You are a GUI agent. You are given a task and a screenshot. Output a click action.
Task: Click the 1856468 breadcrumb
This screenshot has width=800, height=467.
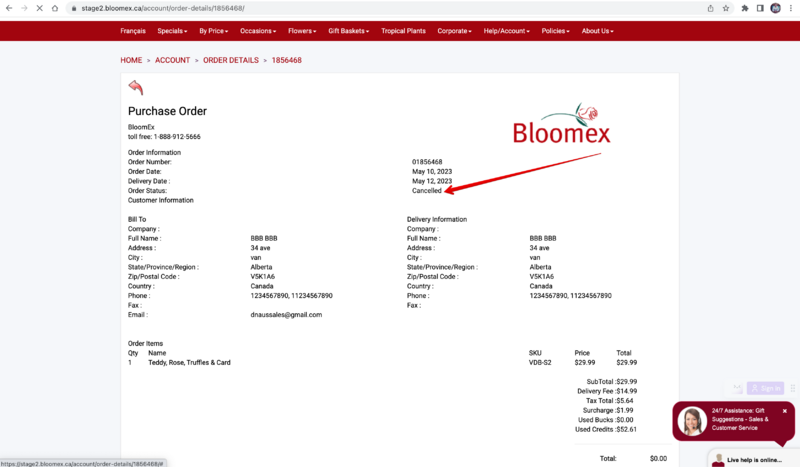click(287, 60)
